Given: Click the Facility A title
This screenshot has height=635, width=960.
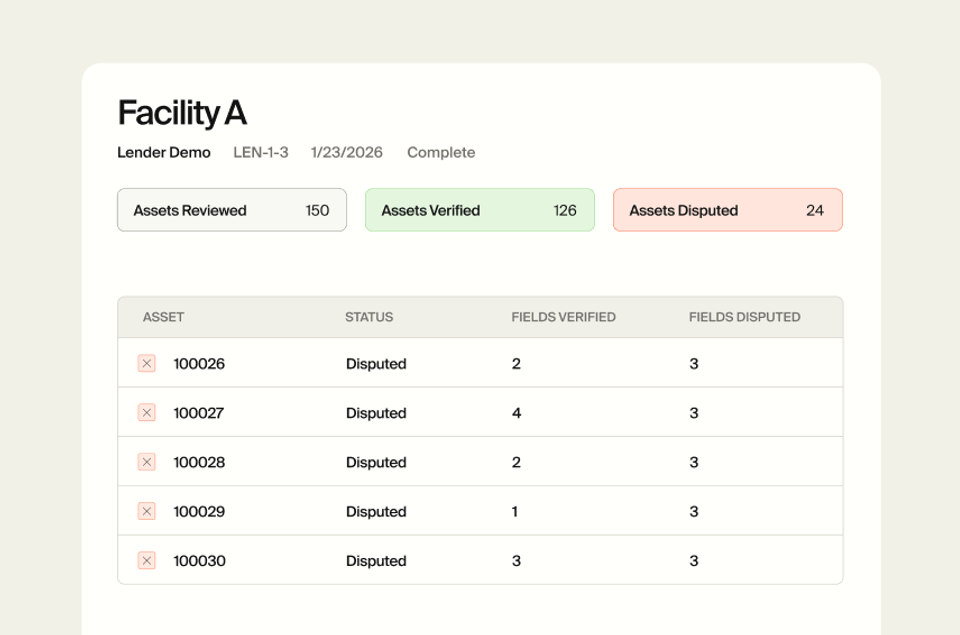Looking at the screenshot, I should tap(182, 113).
